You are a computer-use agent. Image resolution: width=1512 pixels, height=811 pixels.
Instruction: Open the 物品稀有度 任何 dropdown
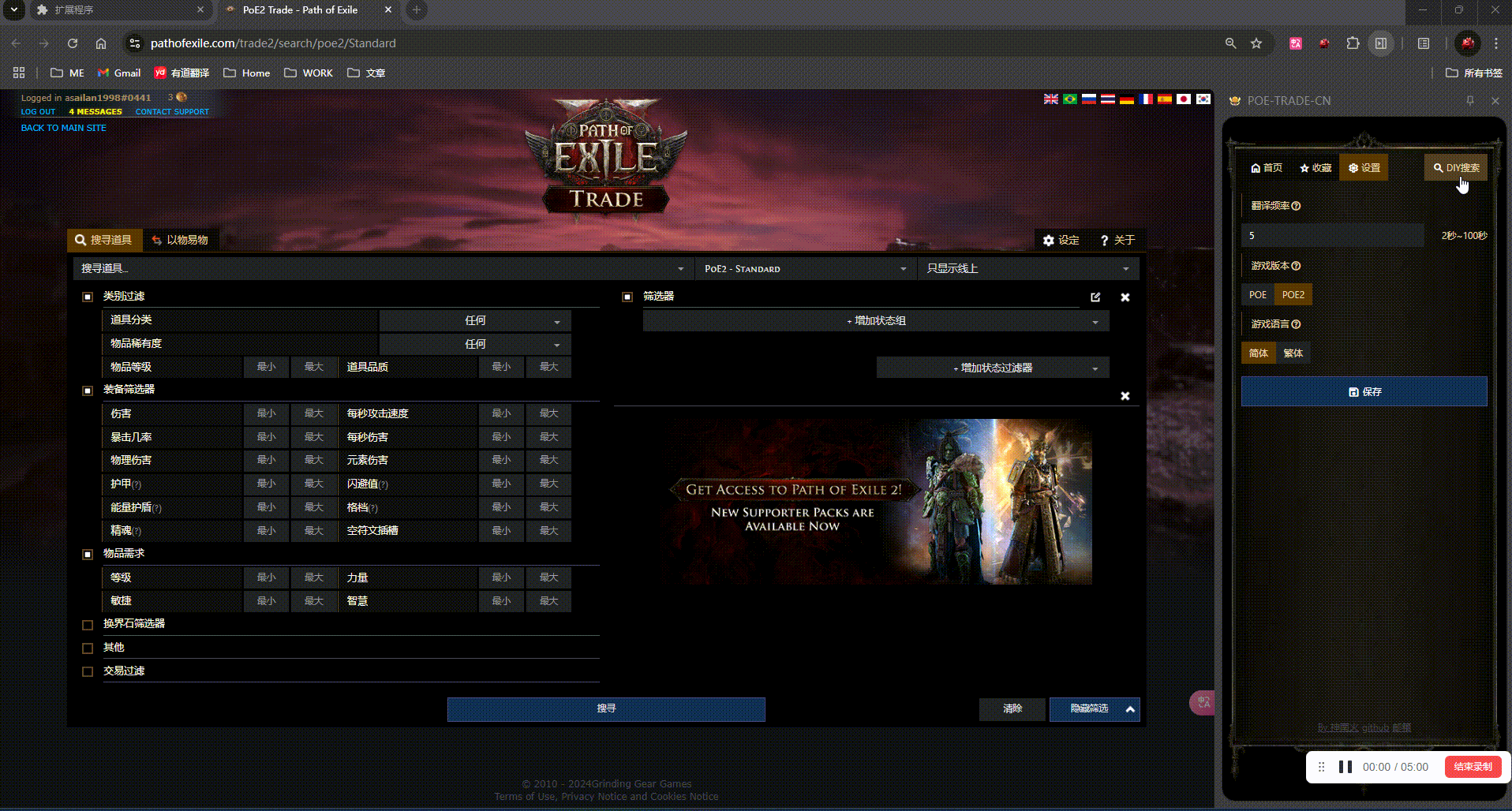click(475, 344)
